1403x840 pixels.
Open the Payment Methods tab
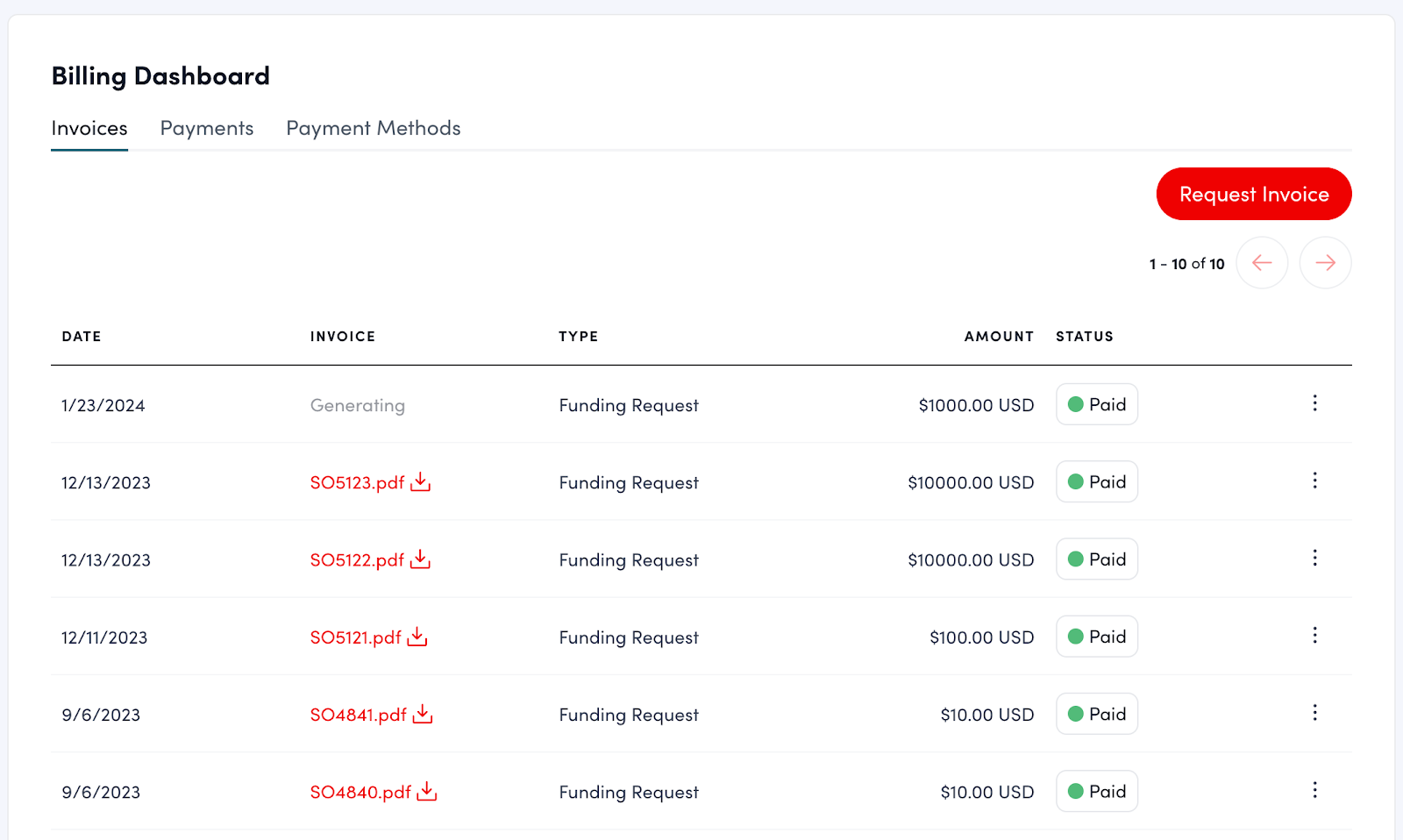pyautogui.click(x=374, y=129)
